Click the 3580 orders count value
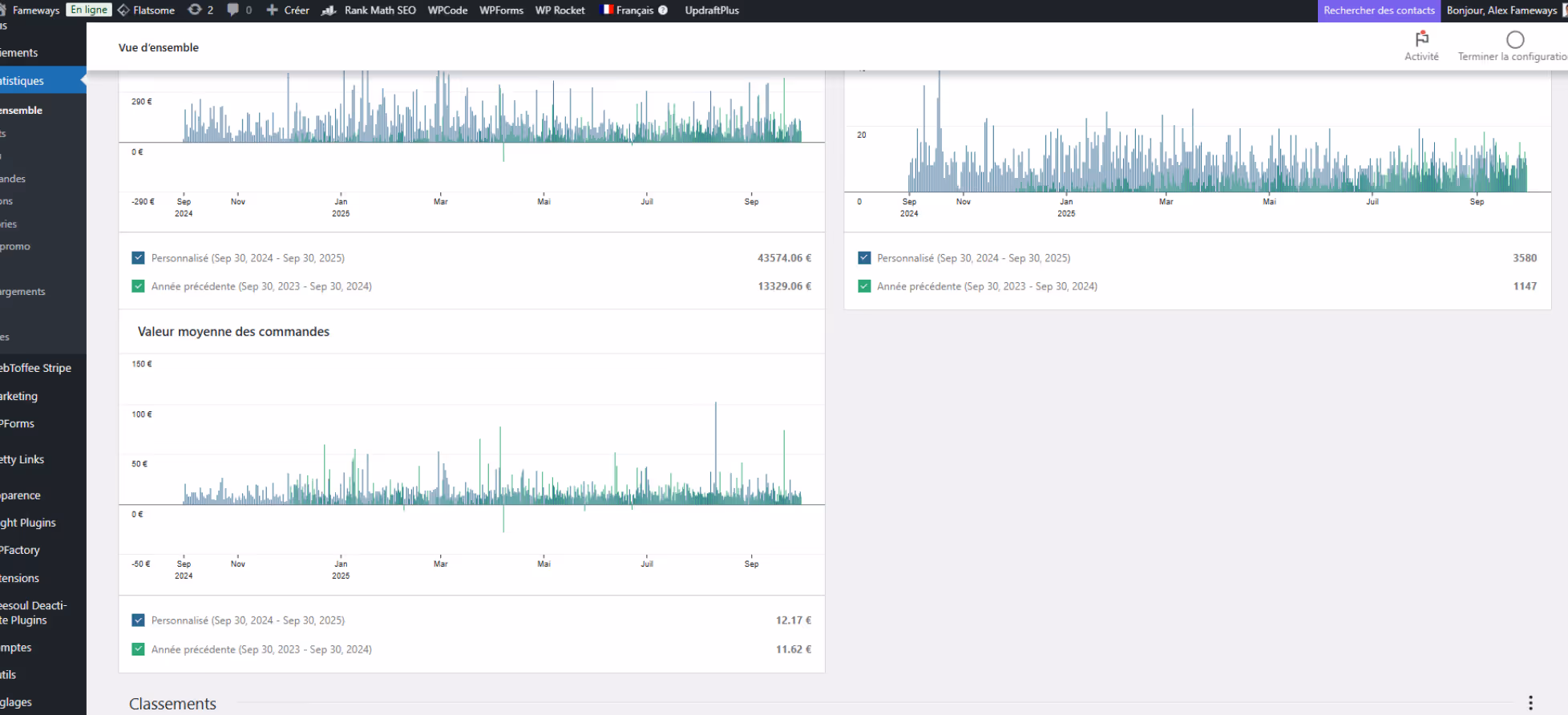This screenshot has height=715, width=1568. click(x=1525, y=258)
